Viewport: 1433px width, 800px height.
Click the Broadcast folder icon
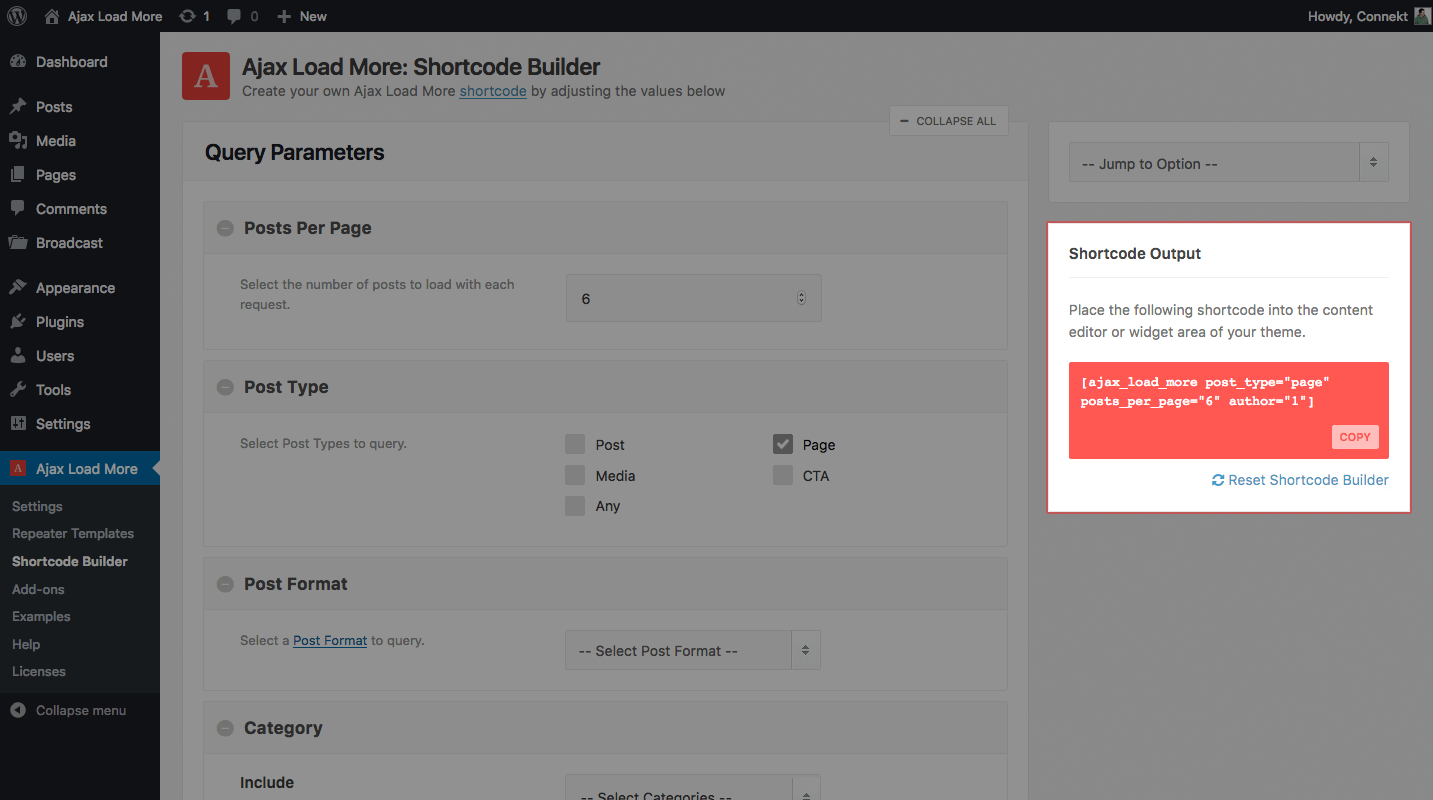[18, 243]
